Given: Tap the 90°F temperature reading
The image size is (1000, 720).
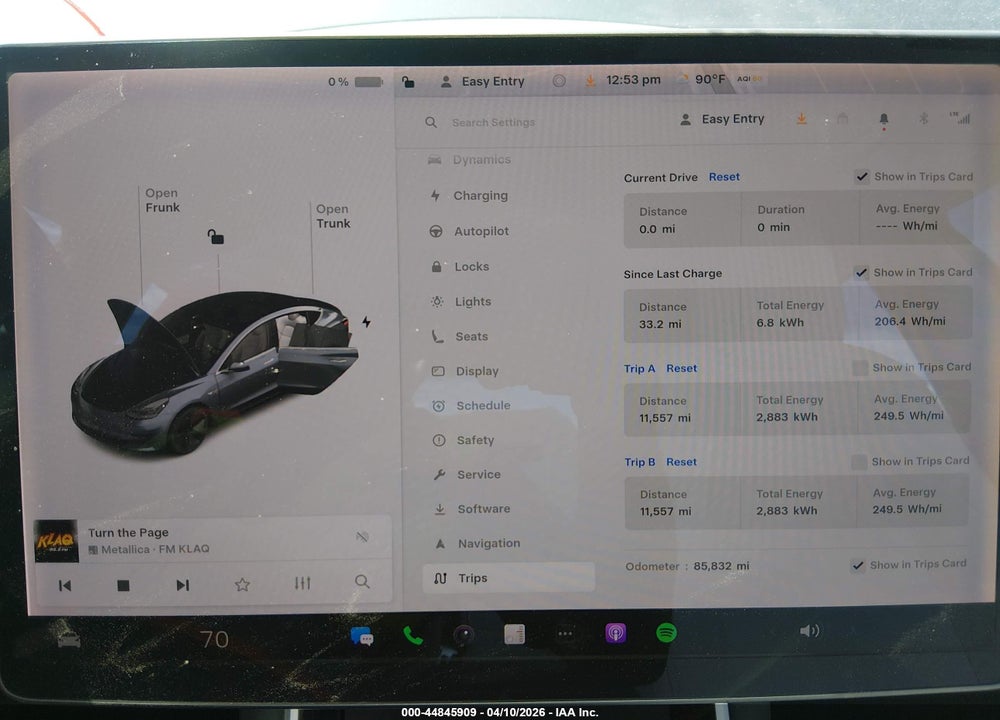Looking at the screenshot, I should pyautogui.click(x=710, y=80).
